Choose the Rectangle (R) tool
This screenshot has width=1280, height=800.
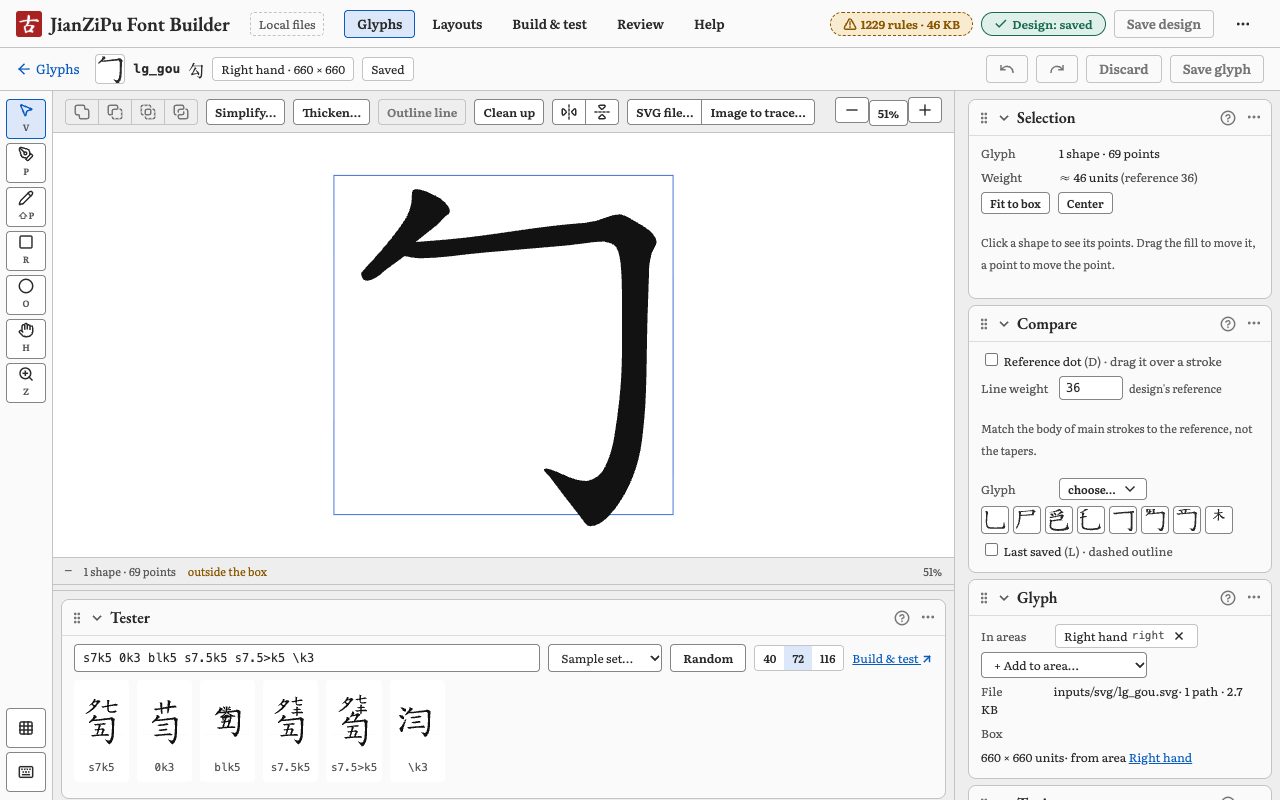point(26,251)
